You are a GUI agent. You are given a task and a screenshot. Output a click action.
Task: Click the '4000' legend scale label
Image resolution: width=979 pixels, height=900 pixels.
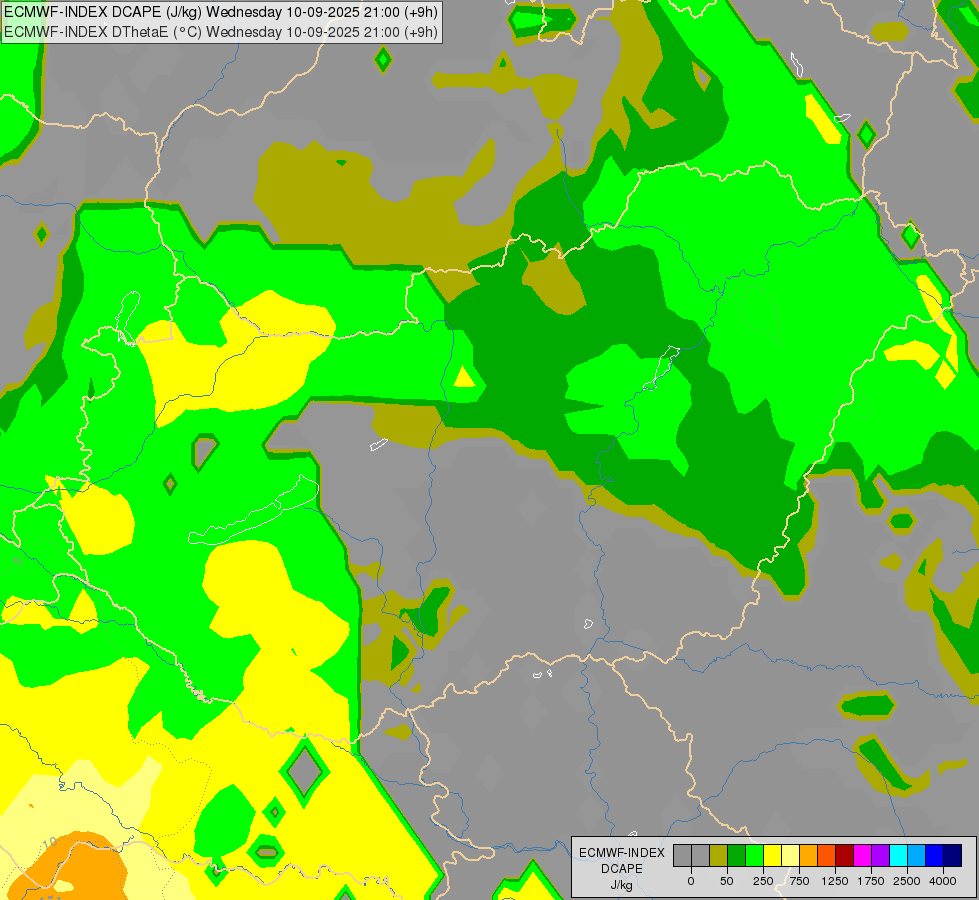[943, 881]
